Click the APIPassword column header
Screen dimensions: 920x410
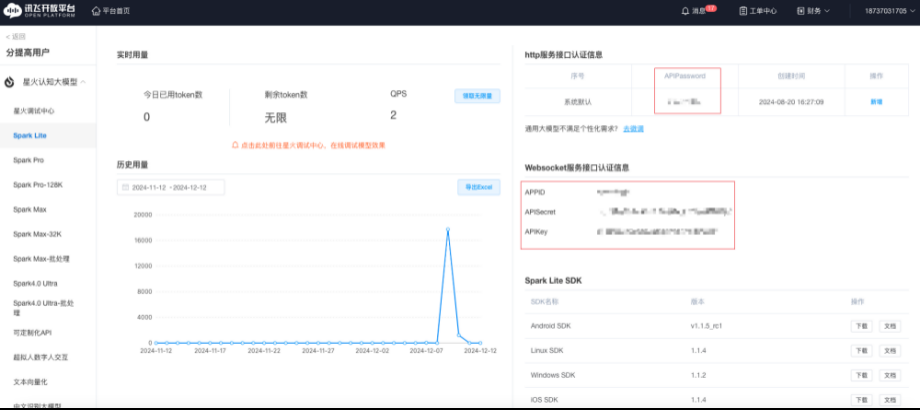tap(685, 76)
